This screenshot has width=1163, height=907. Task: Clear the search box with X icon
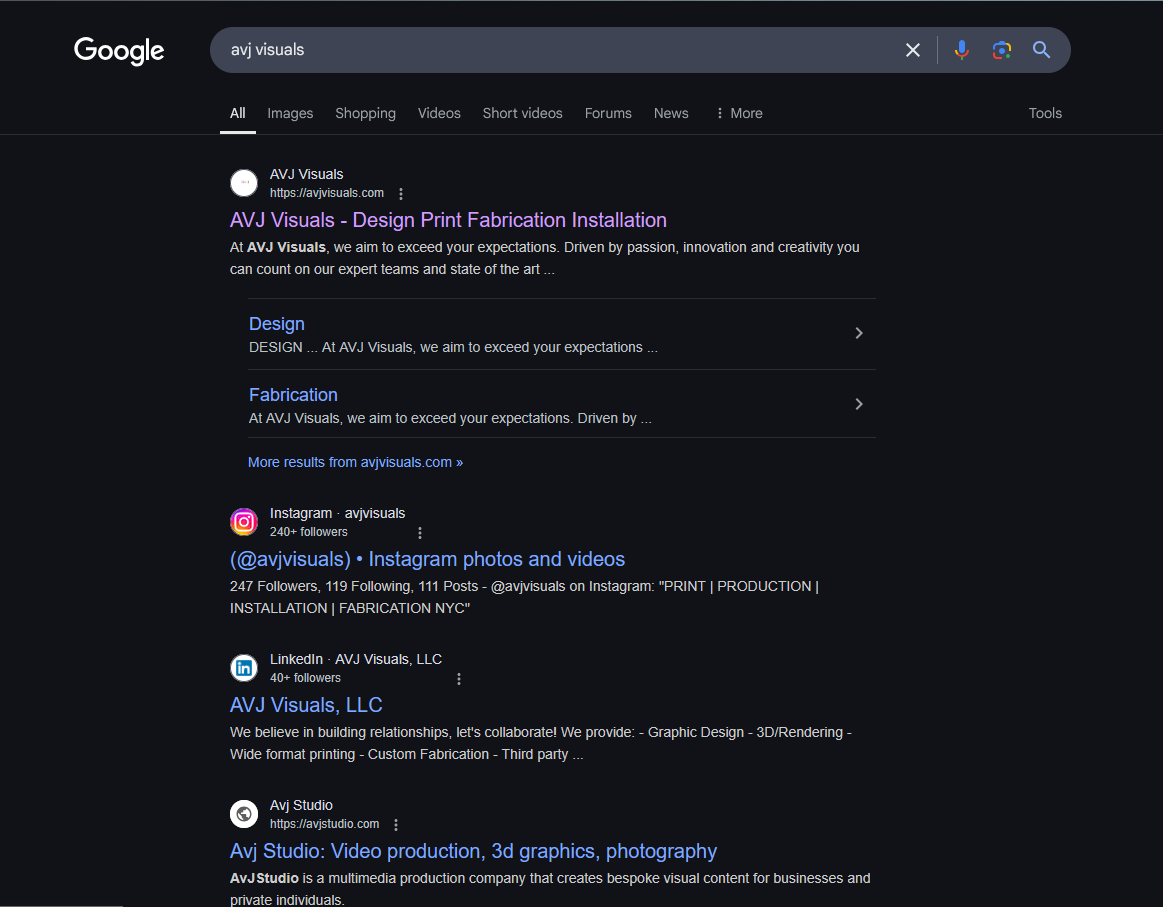tap(913, 50)
